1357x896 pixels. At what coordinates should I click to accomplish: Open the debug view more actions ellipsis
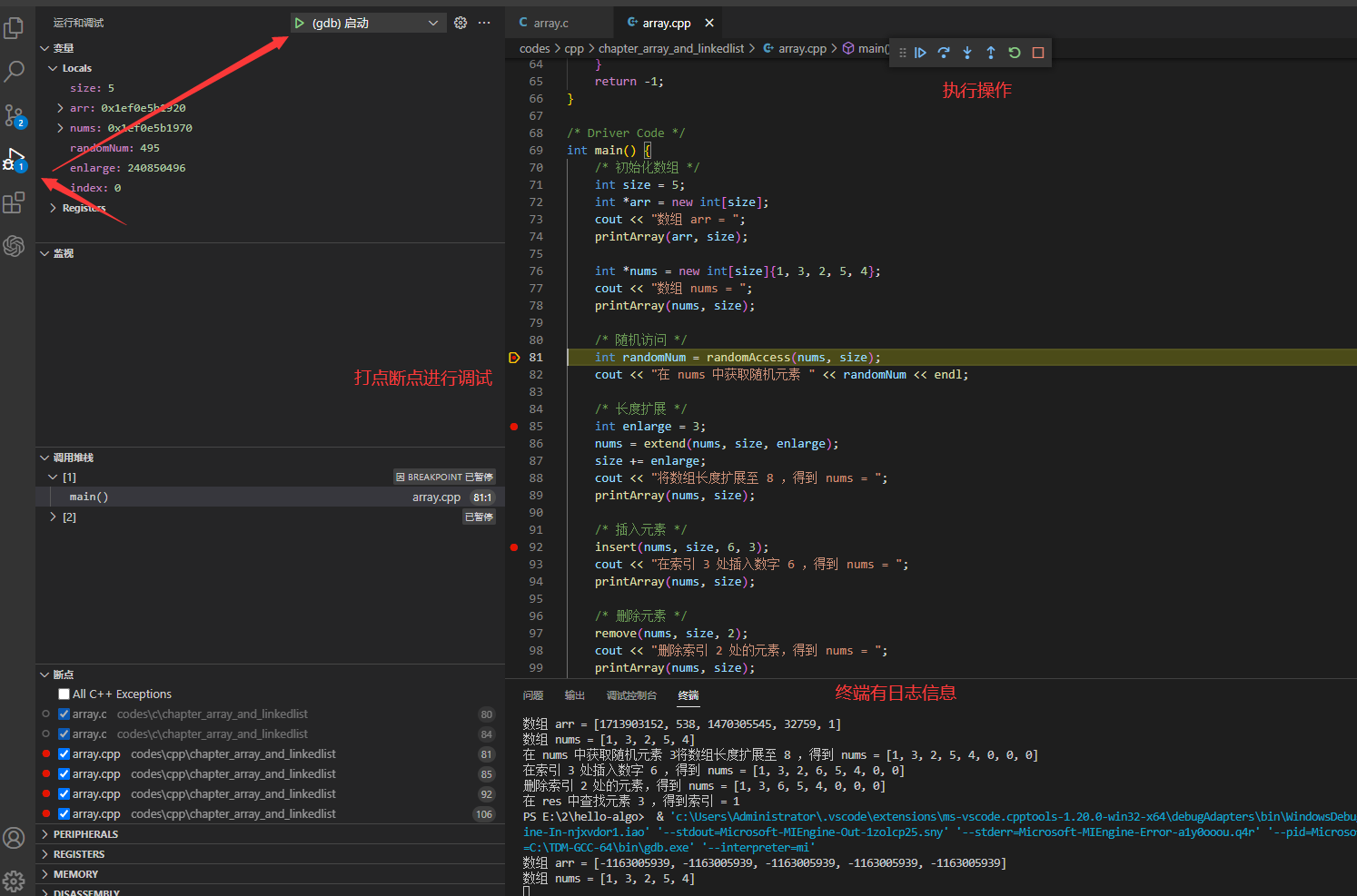[x=484, y=23]
